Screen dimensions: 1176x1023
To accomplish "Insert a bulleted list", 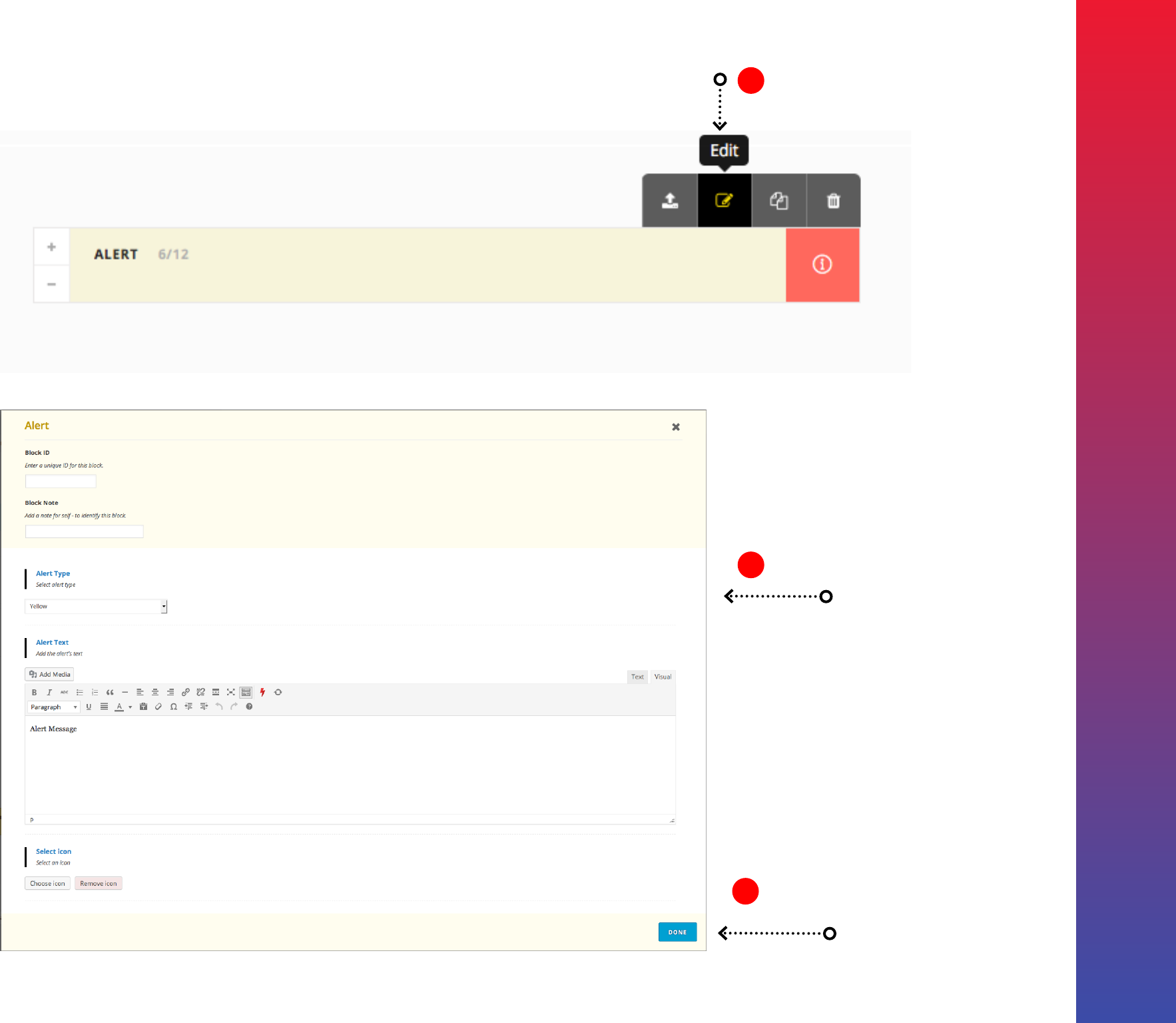I will click(79, 692).
